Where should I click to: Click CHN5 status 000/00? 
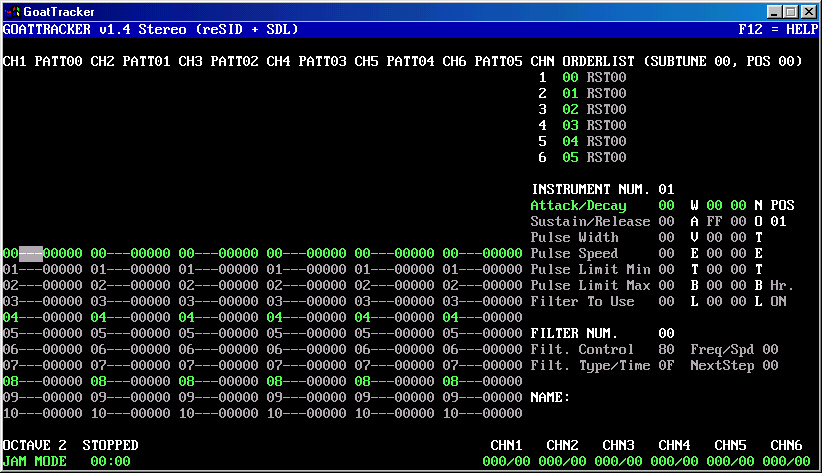(730, 461)
